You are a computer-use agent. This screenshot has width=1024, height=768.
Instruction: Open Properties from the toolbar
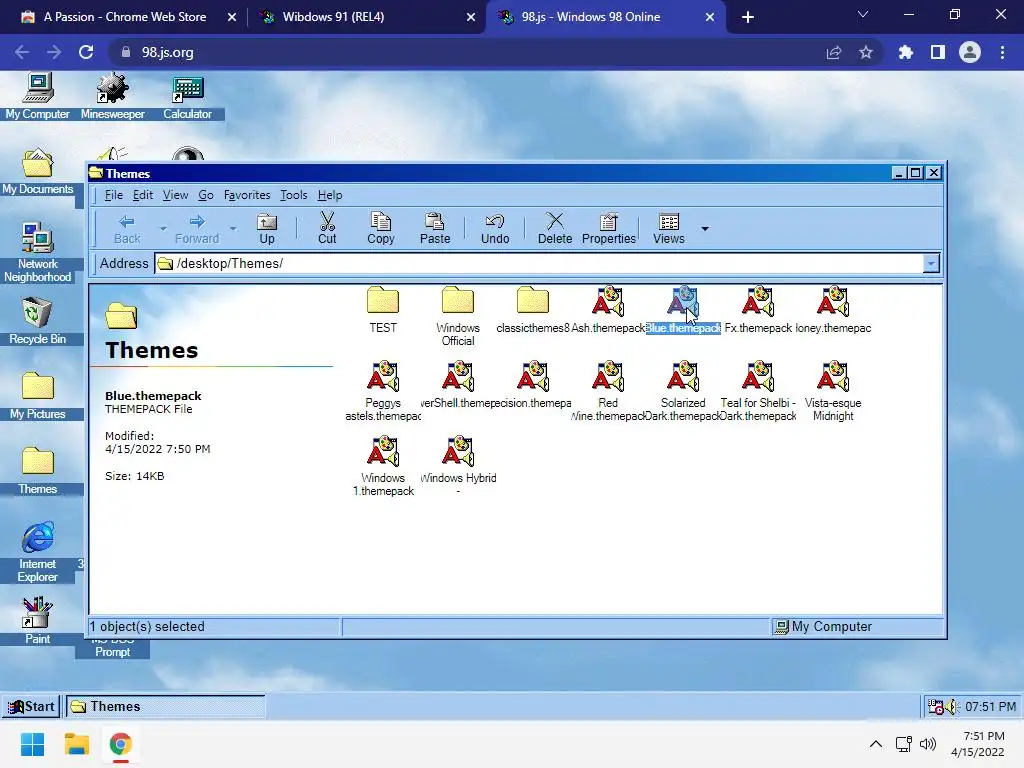pyautogui.click(x=609, y=229)
